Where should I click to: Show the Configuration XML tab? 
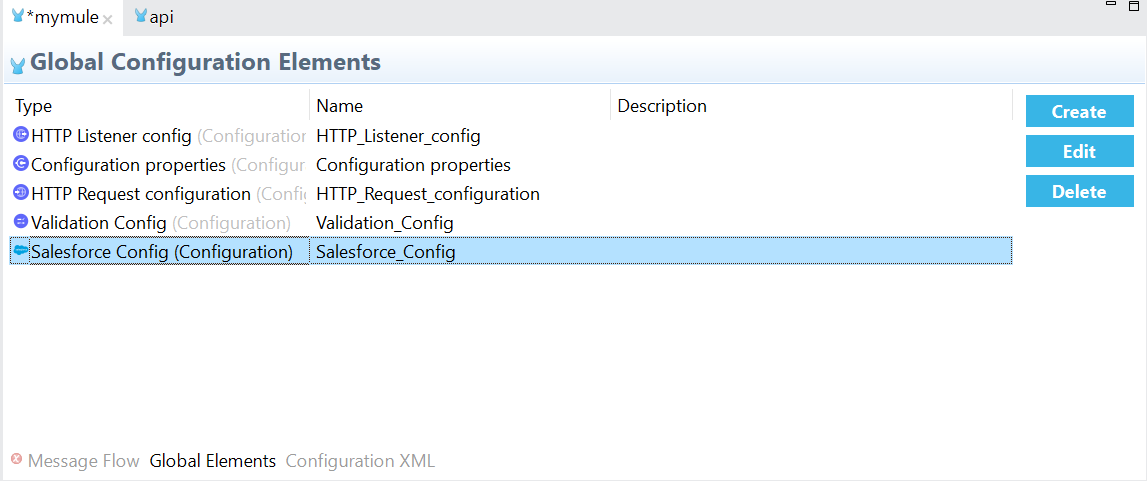[x=360, y=461]
